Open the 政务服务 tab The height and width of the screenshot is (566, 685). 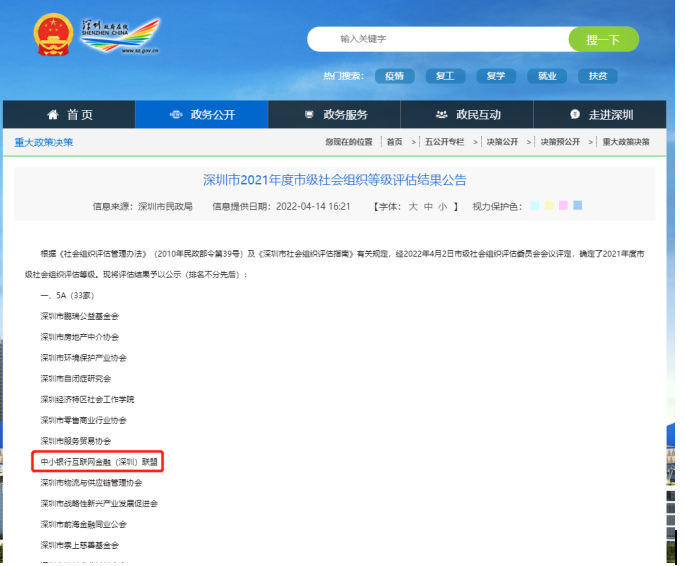coord(334,114)
